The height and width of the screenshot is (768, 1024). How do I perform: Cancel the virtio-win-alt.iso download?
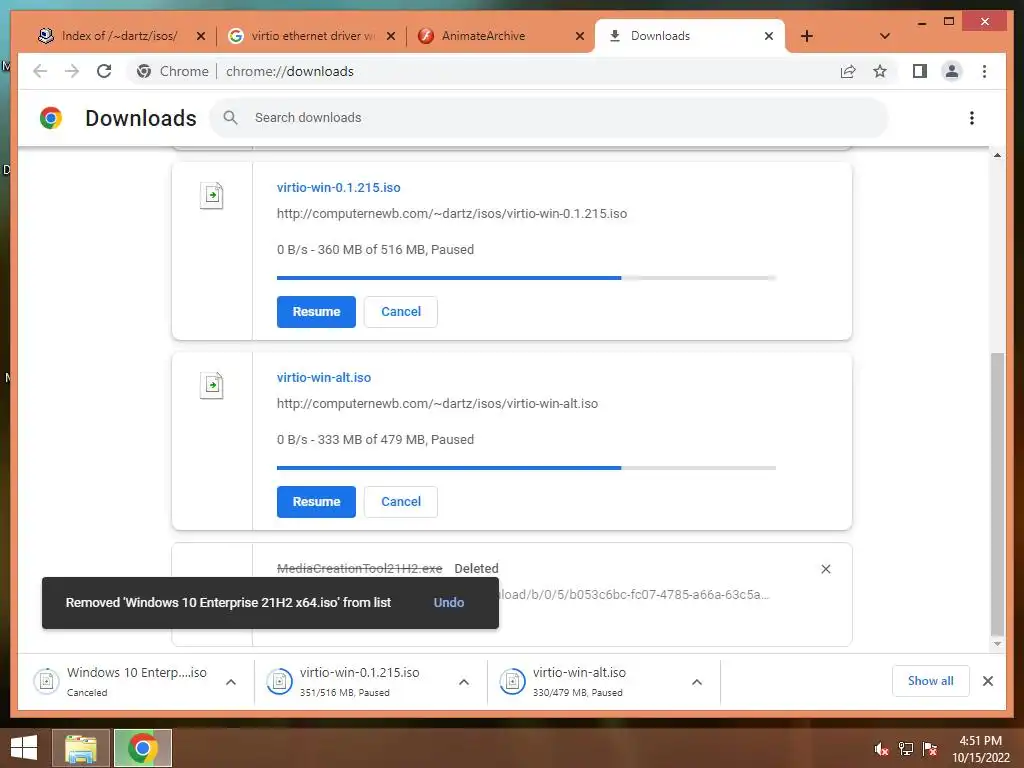point(401,502)
